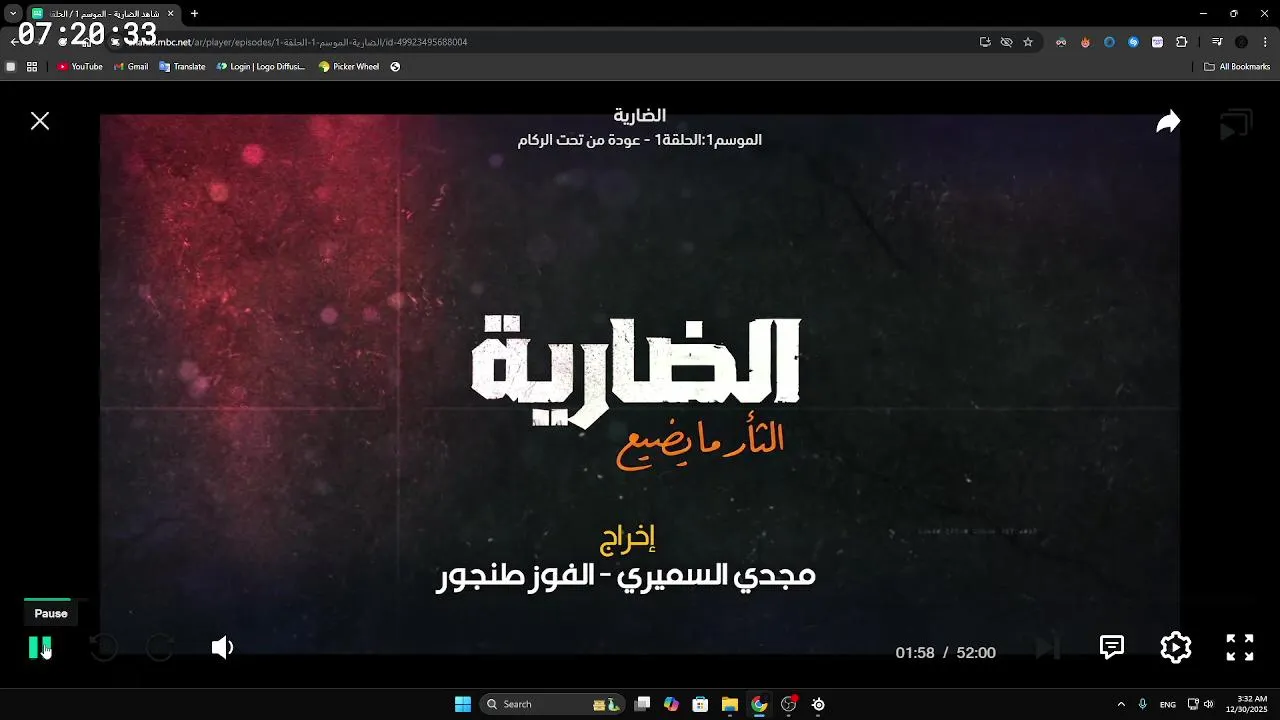Skip forward using the forward-skip icon
The width and height of the screenshot is (1280, 720).
click(x=160, y=648)
